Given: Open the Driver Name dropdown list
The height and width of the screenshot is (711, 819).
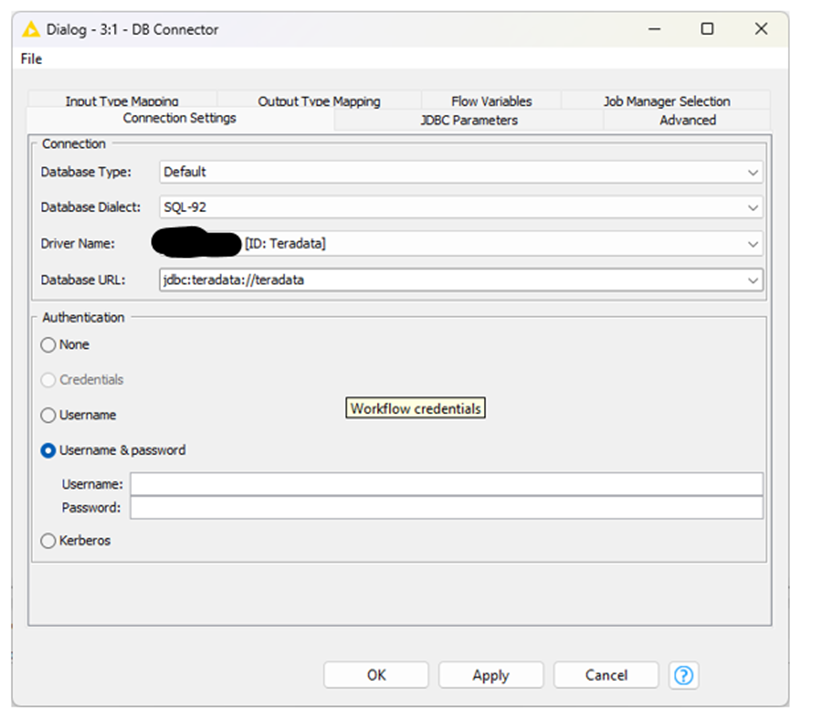Looking at the screenshot, I should coord(752,244).
